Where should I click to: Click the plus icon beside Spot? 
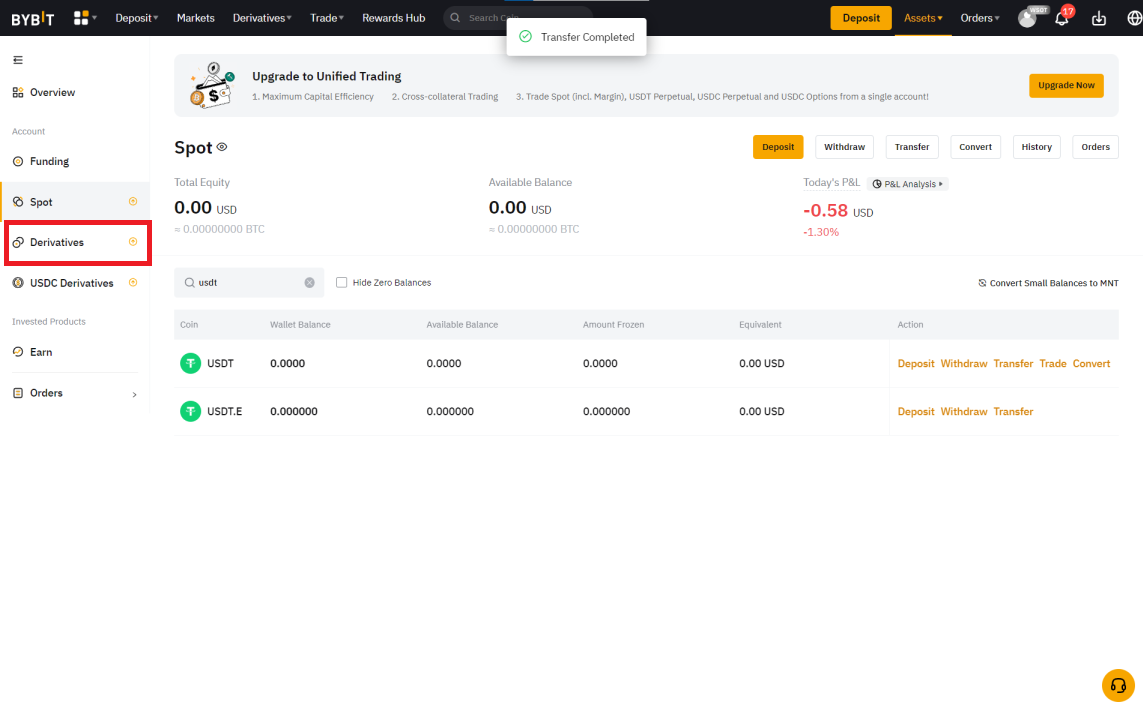(133, 201)
